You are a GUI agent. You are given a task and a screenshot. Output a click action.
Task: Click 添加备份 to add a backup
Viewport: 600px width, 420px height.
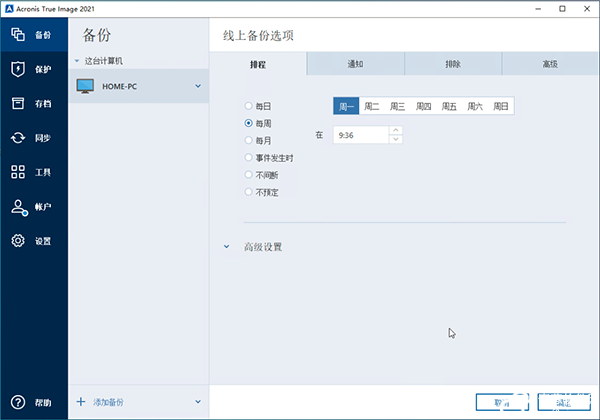point(111,402)
